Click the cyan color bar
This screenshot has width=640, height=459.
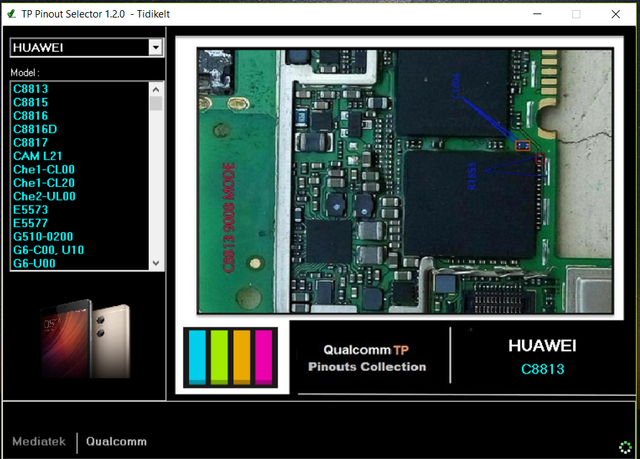[198, 357]
